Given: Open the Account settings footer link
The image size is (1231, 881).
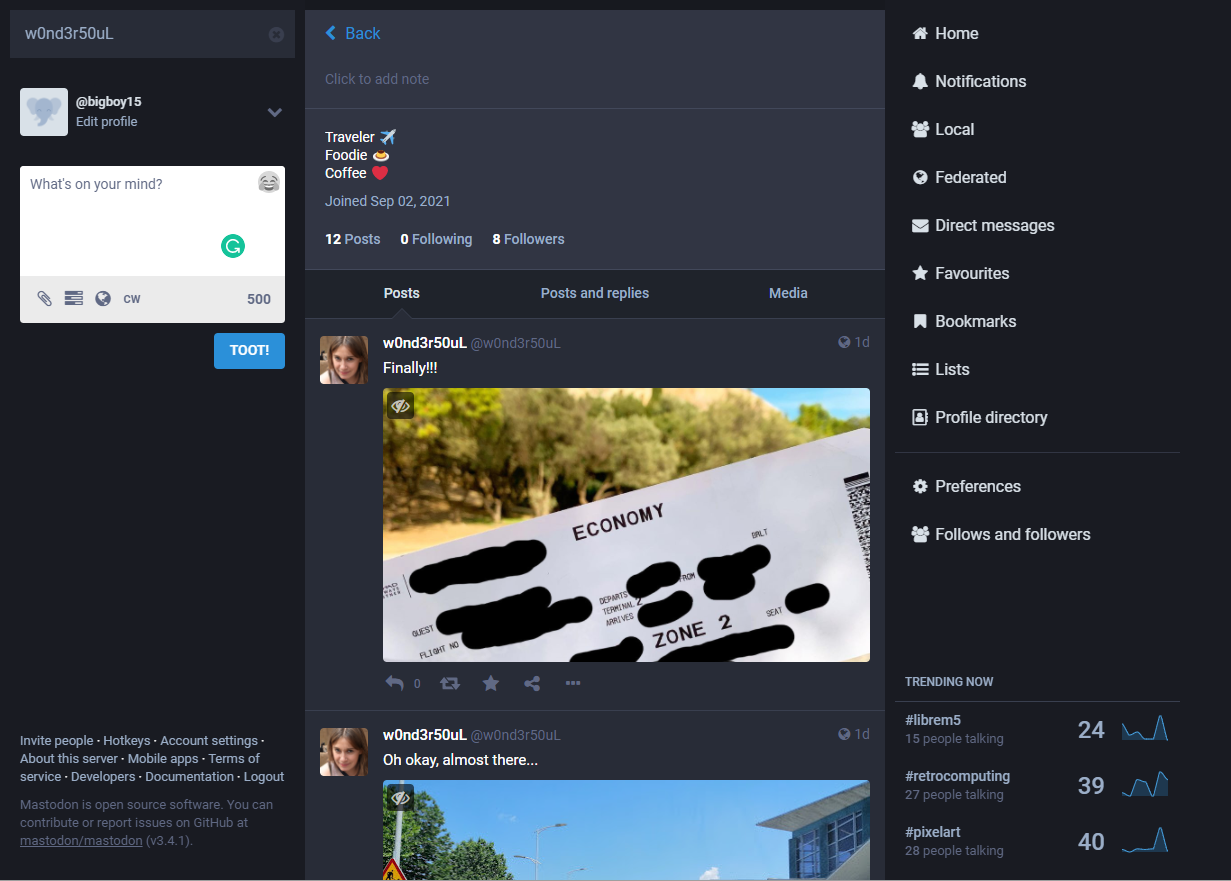Looking at the screenshot, I should tap(209, 741).
